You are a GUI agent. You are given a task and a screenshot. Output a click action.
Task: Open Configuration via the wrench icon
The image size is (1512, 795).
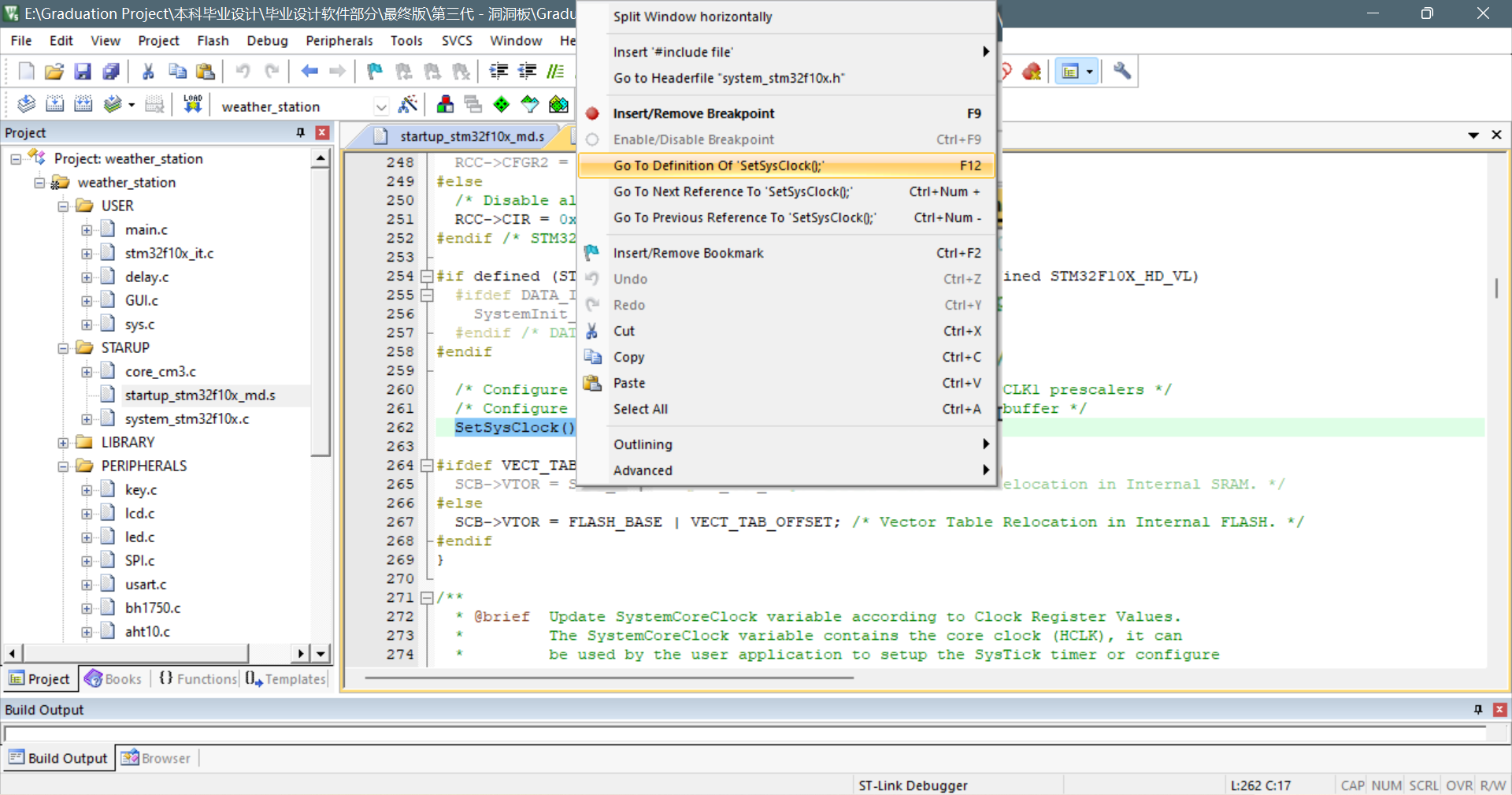1121,71
